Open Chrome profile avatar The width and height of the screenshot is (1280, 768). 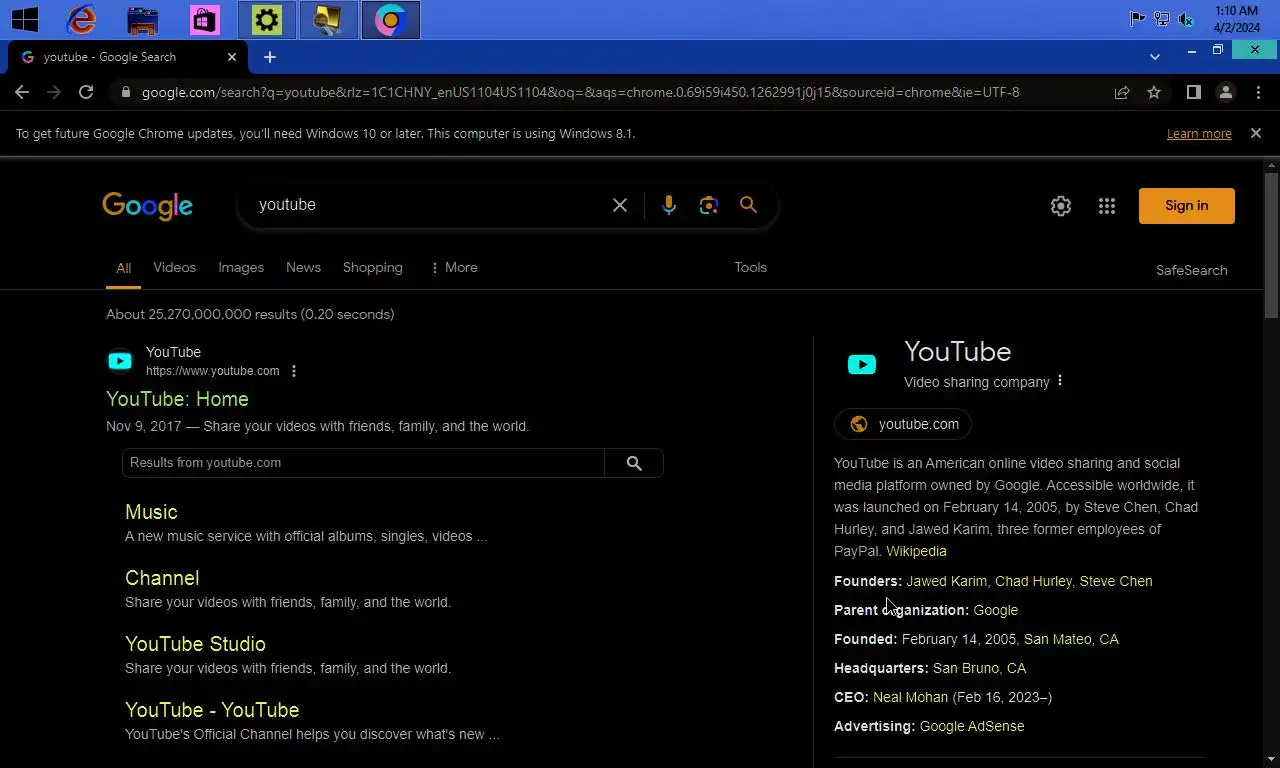(1225, 92)
